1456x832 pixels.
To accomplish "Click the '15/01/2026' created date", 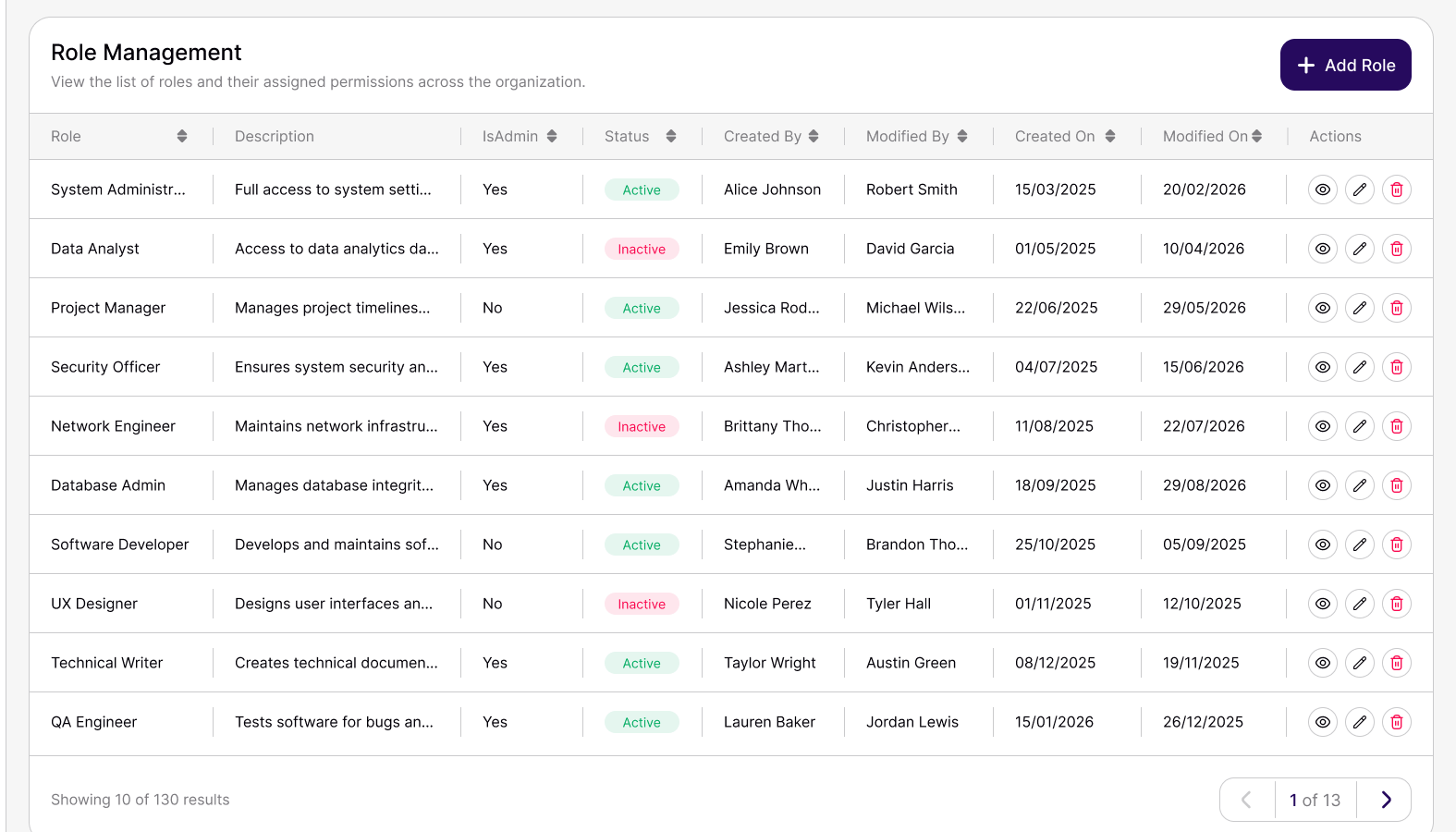I will click(1054, 722).
